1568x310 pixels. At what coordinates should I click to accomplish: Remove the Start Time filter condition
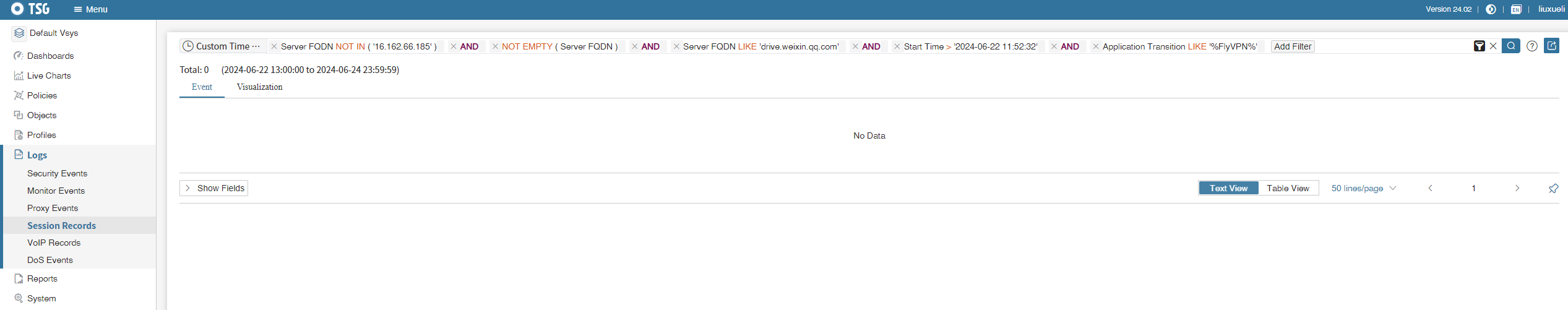click(x=897, y=46)
